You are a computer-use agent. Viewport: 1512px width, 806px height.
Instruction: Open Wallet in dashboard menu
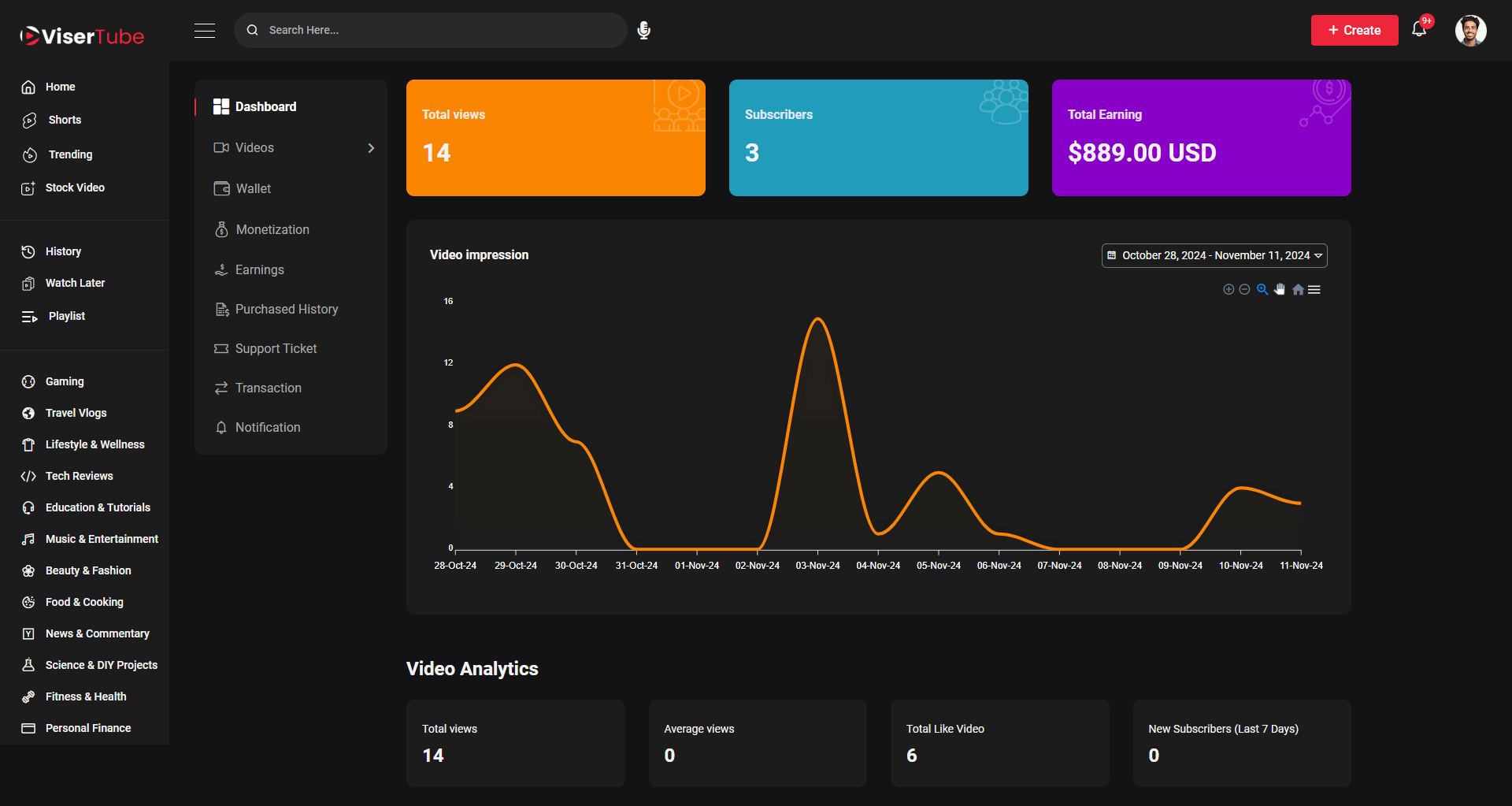pos(253,189)
